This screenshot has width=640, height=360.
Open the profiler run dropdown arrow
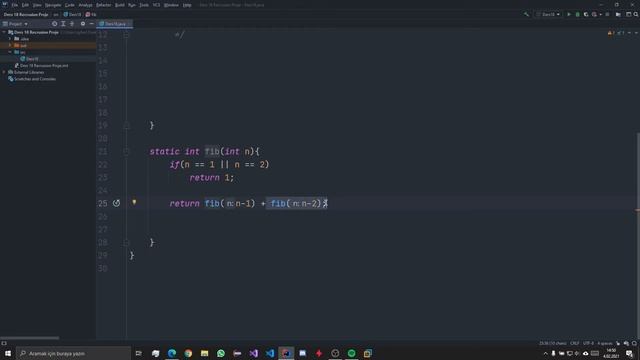(600, 14)
